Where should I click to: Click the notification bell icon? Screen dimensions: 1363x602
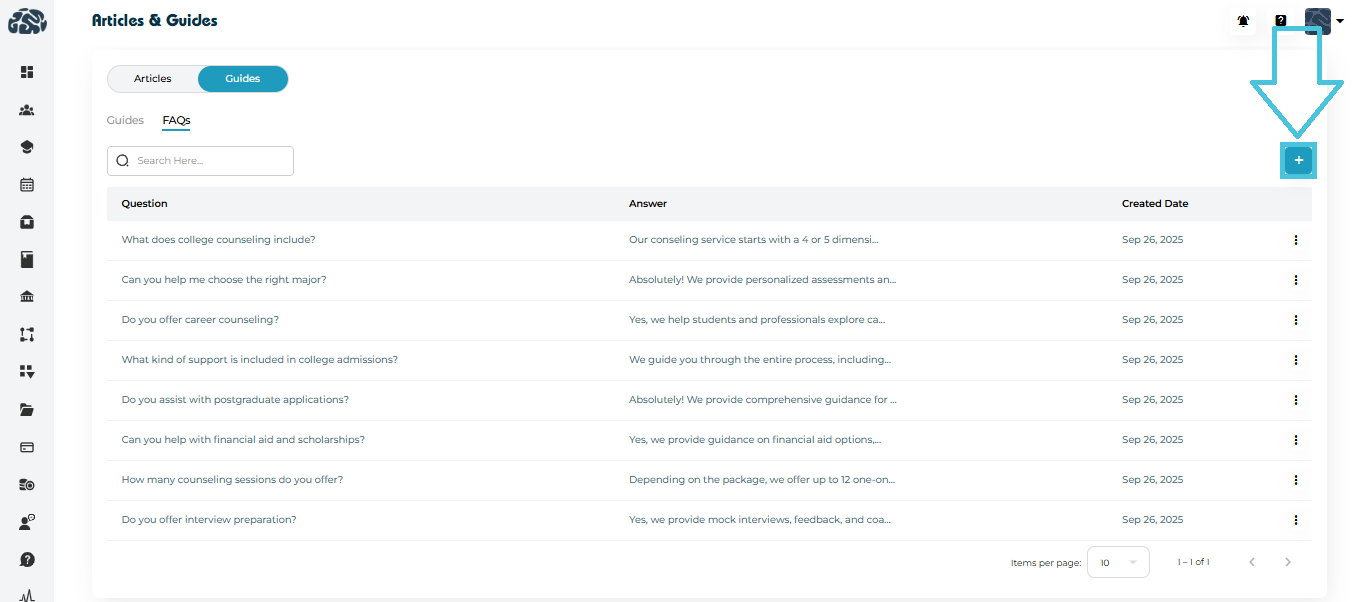[1243, 21]
